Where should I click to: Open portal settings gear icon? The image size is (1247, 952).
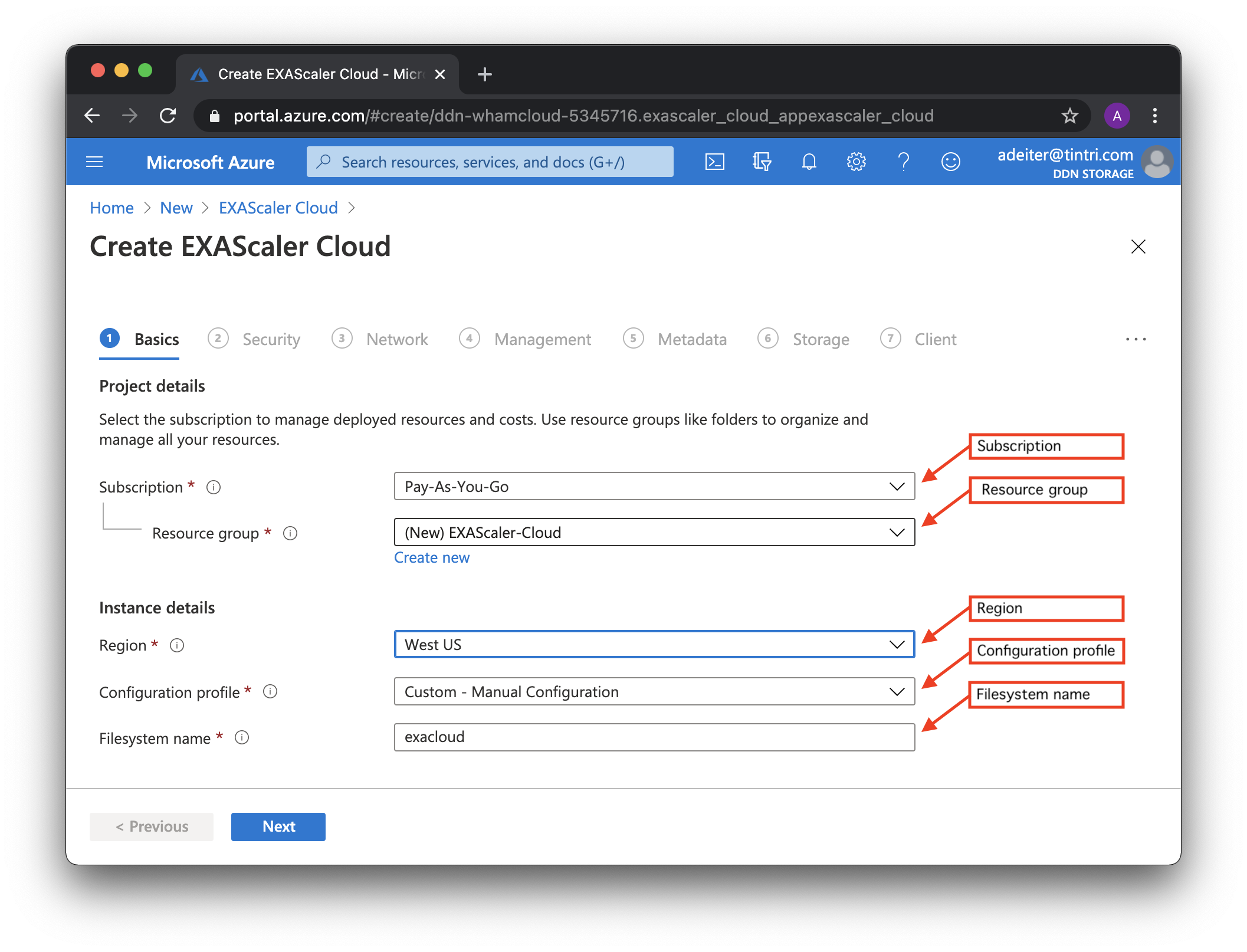(856, 162)
